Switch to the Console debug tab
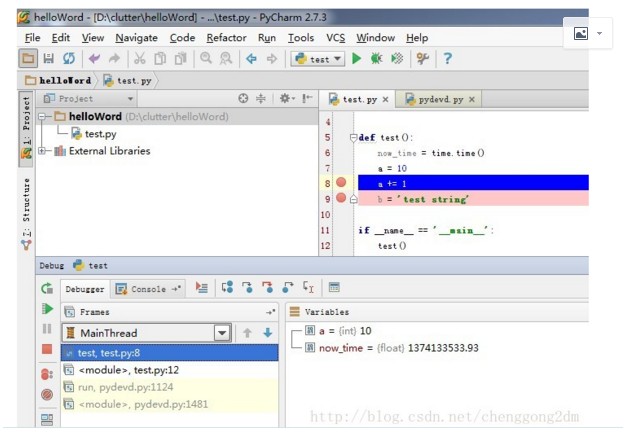626x435 pixels. click(x=148, y=289)
